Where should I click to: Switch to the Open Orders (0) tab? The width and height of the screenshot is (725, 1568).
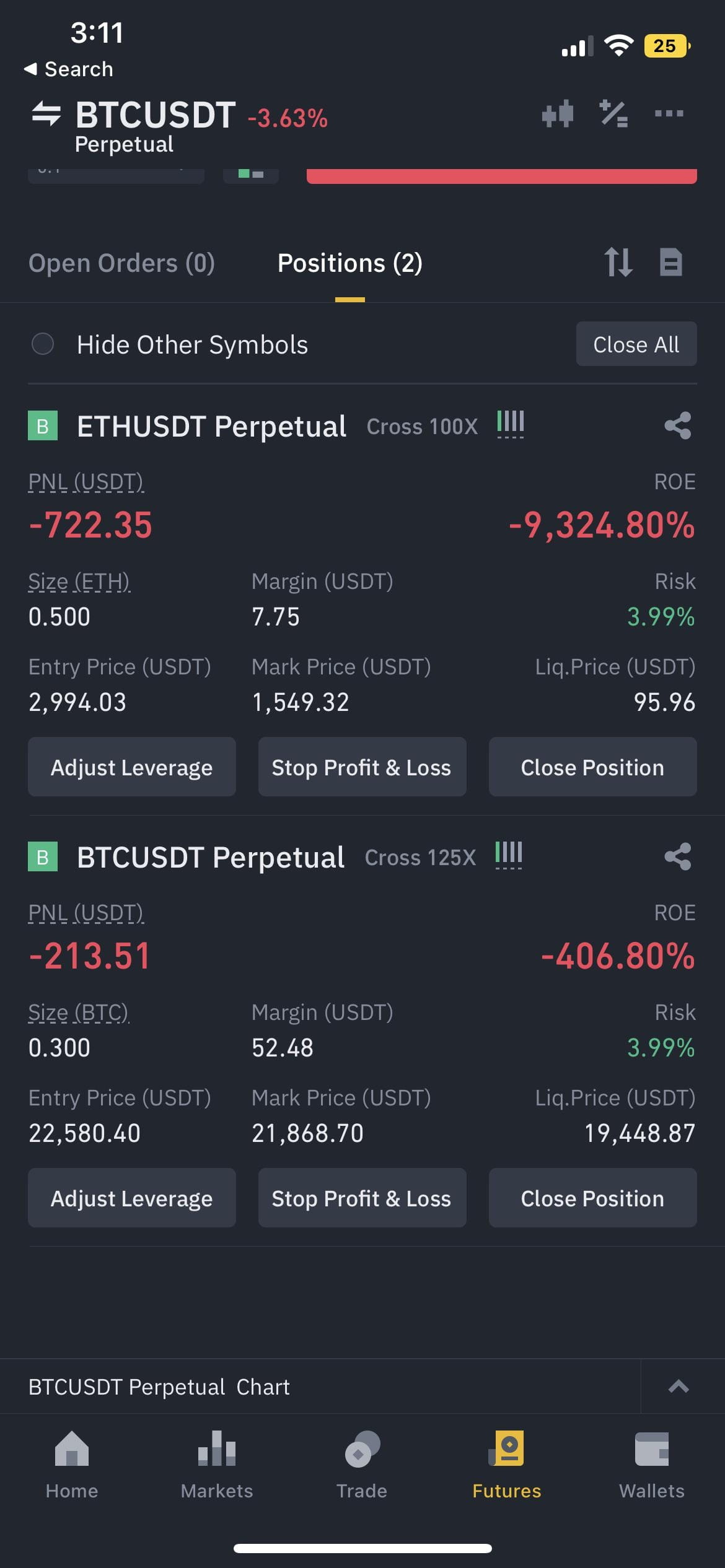[121, 263]
